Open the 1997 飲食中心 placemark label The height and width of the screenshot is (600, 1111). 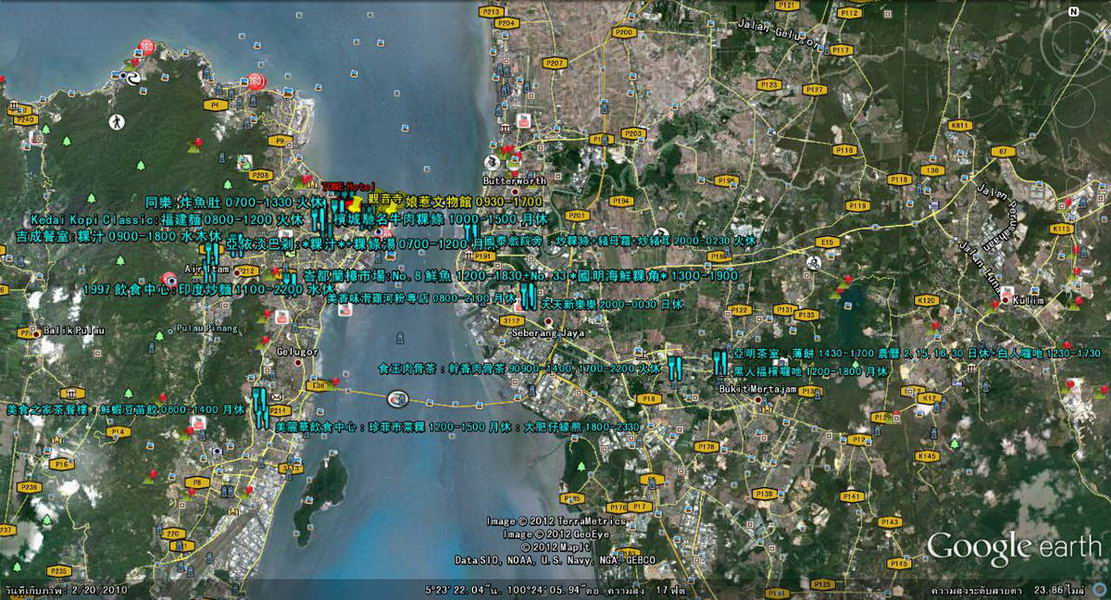pos(208,289)
